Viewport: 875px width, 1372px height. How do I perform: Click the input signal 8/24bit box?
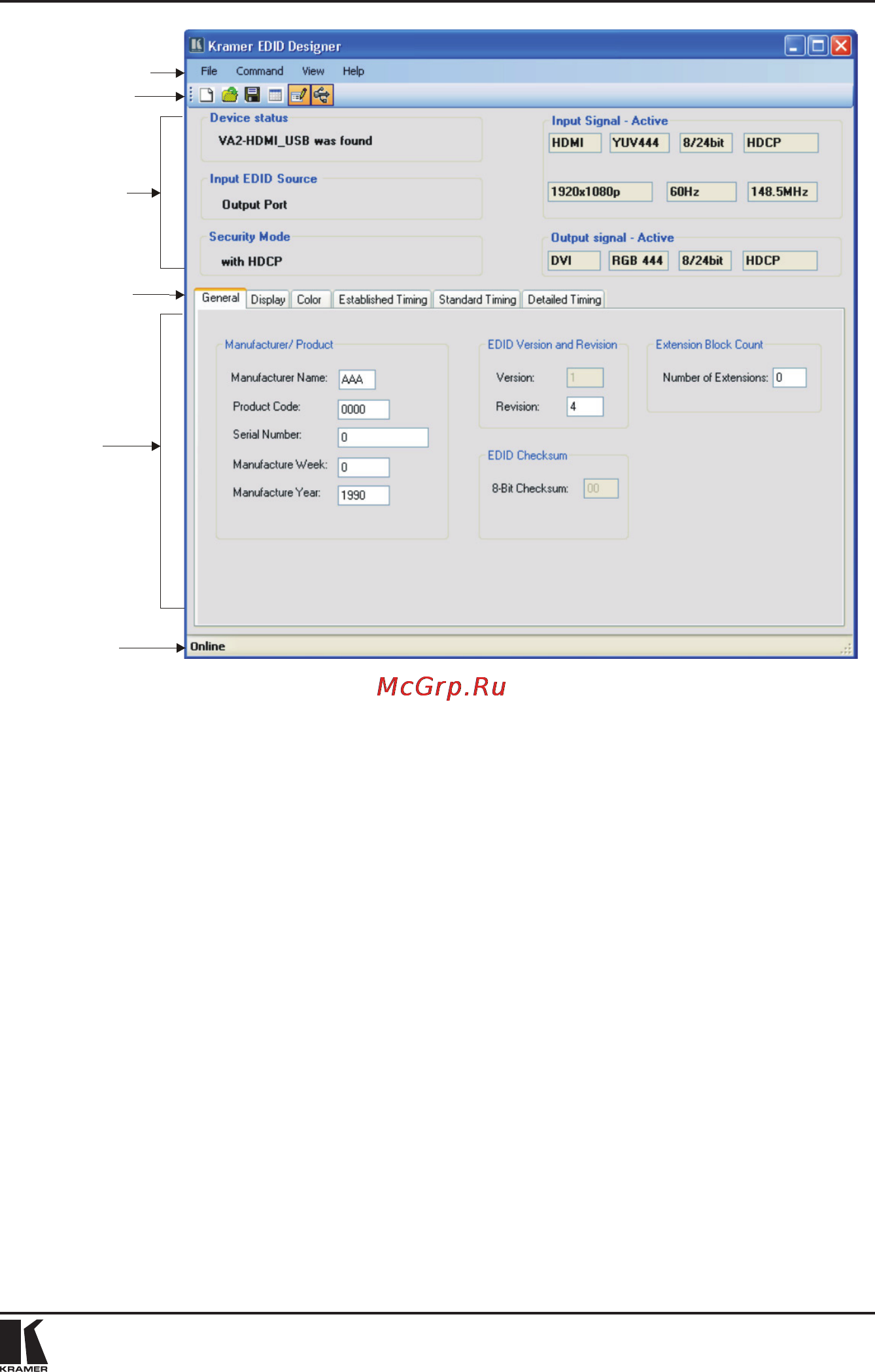click(x=706, y=142)
